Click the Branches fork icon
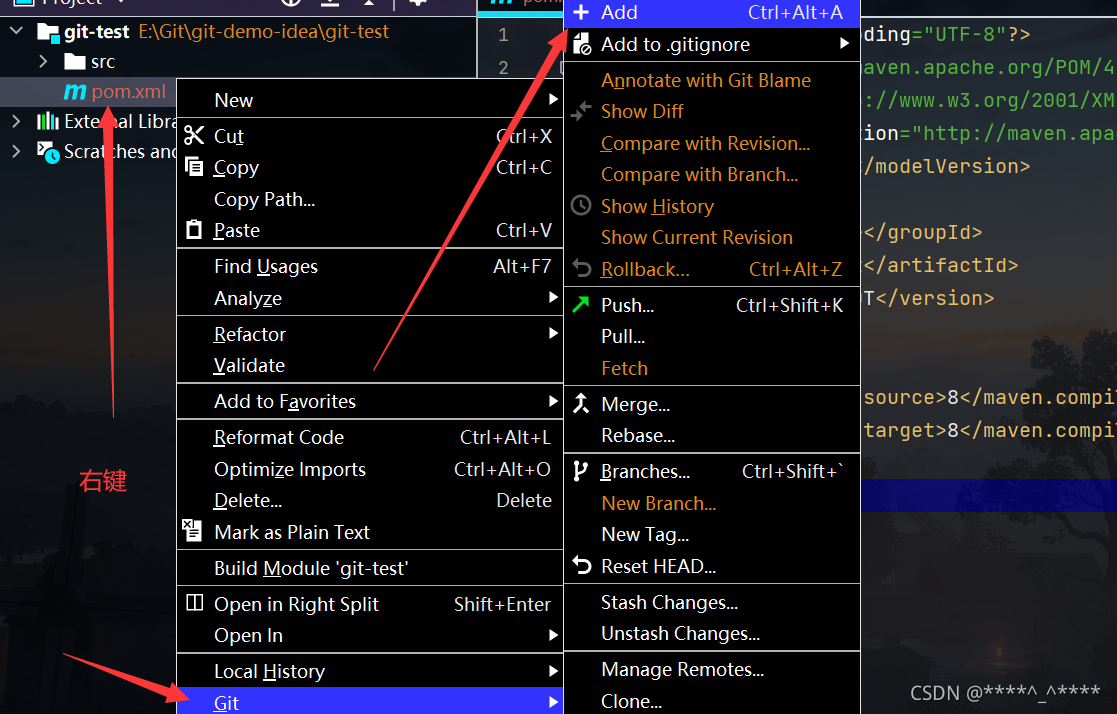Viewport: 1117px width, 714px height. (581, 471)
